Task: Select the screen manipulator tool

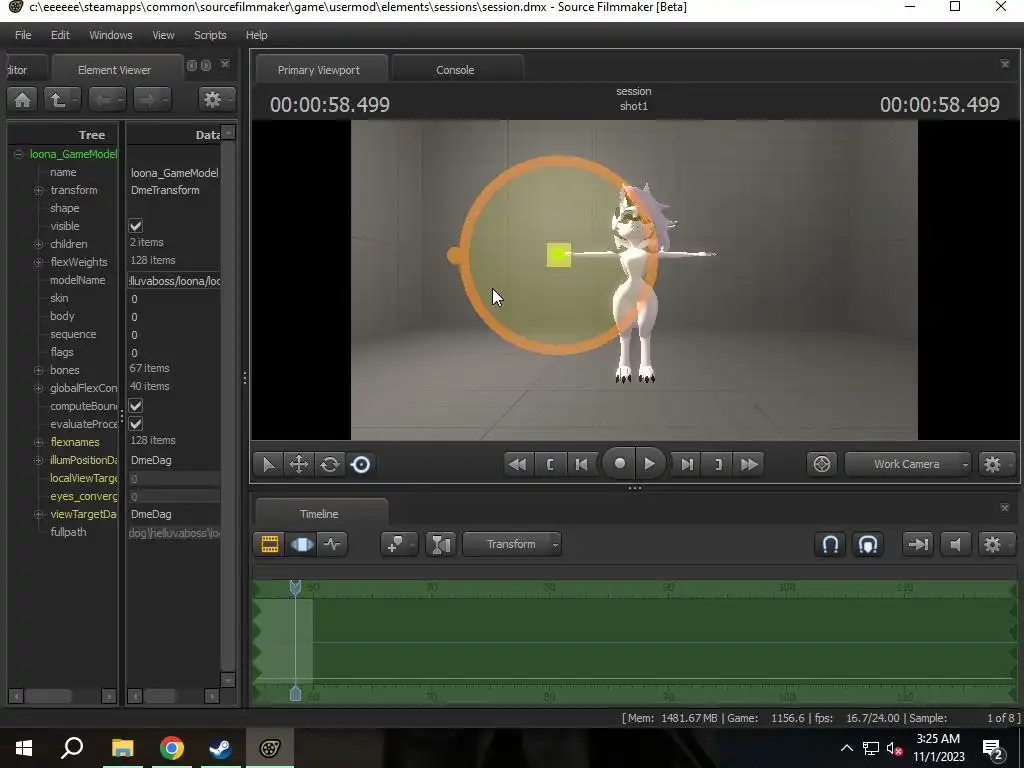Action: (x=360, y=464)
